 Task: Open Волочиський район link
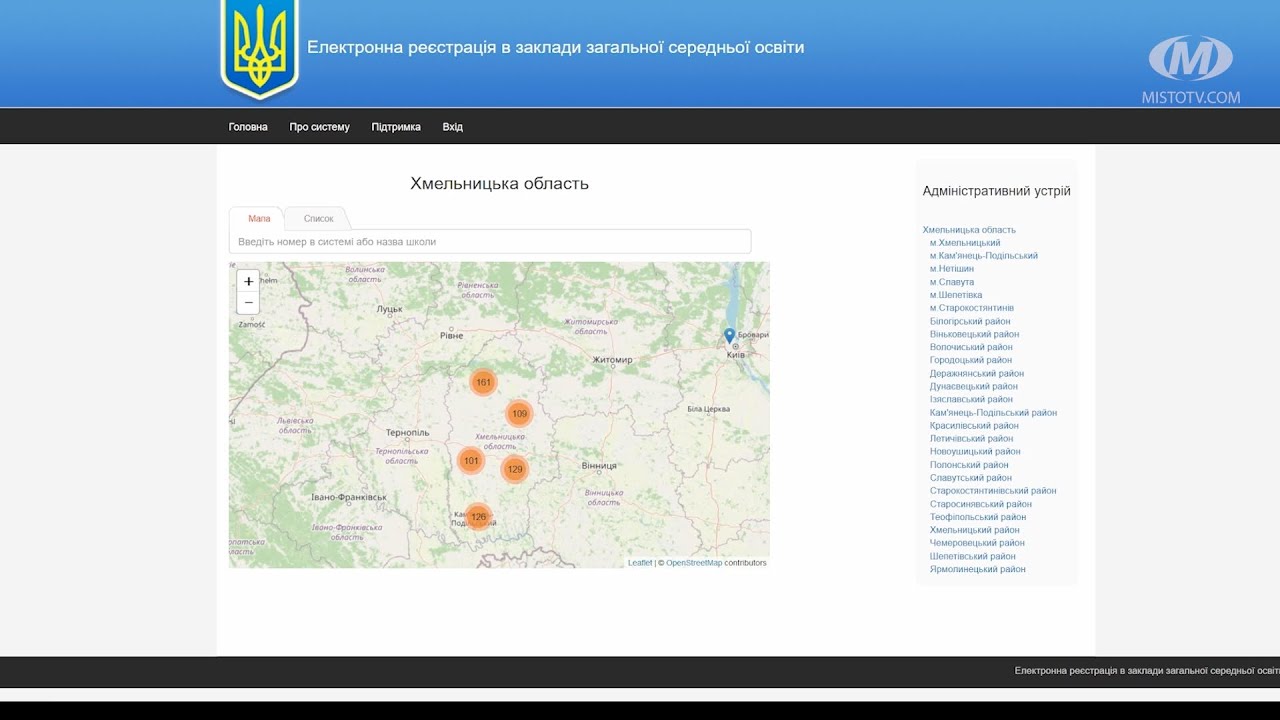971,347
